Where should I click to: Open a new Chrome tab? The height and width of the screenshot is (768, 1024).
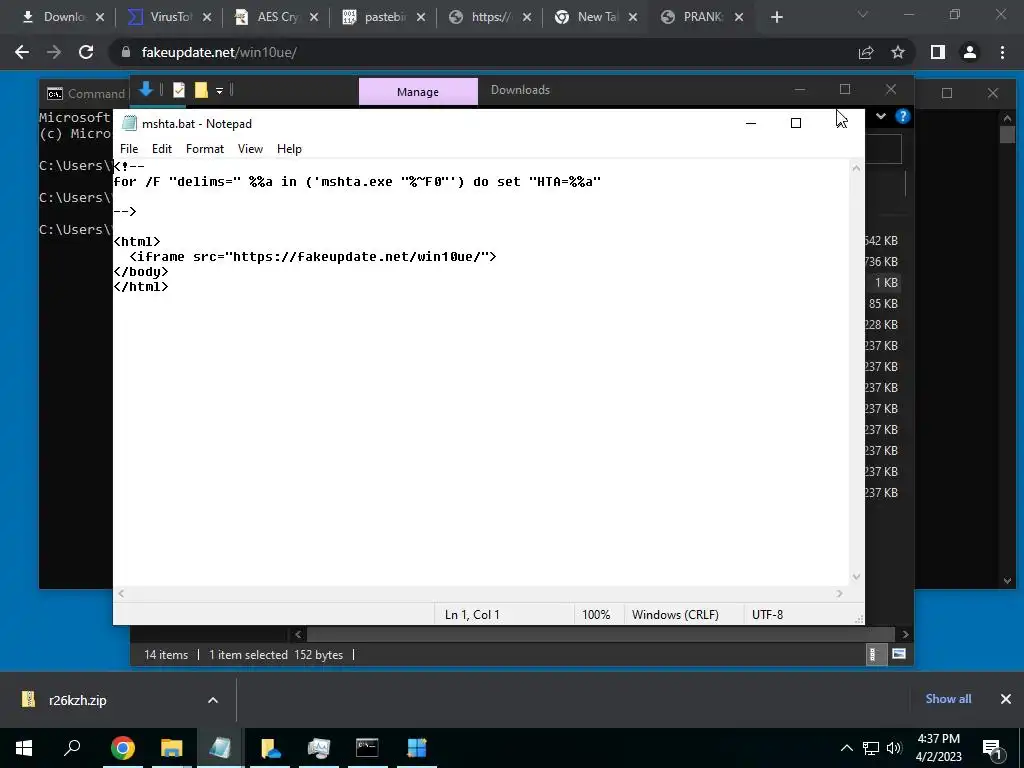776,17
